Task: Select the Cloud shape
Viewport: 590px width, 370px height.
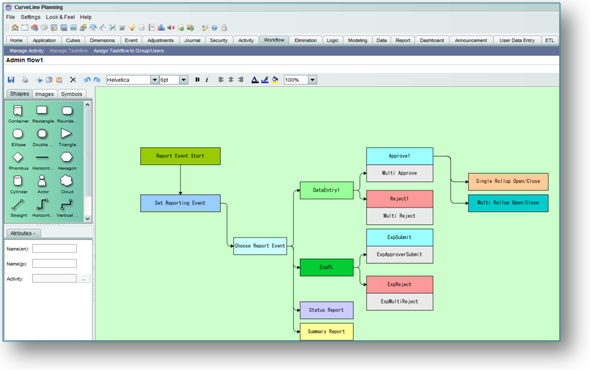Action: pyautogui.click(x=67, y=184)
